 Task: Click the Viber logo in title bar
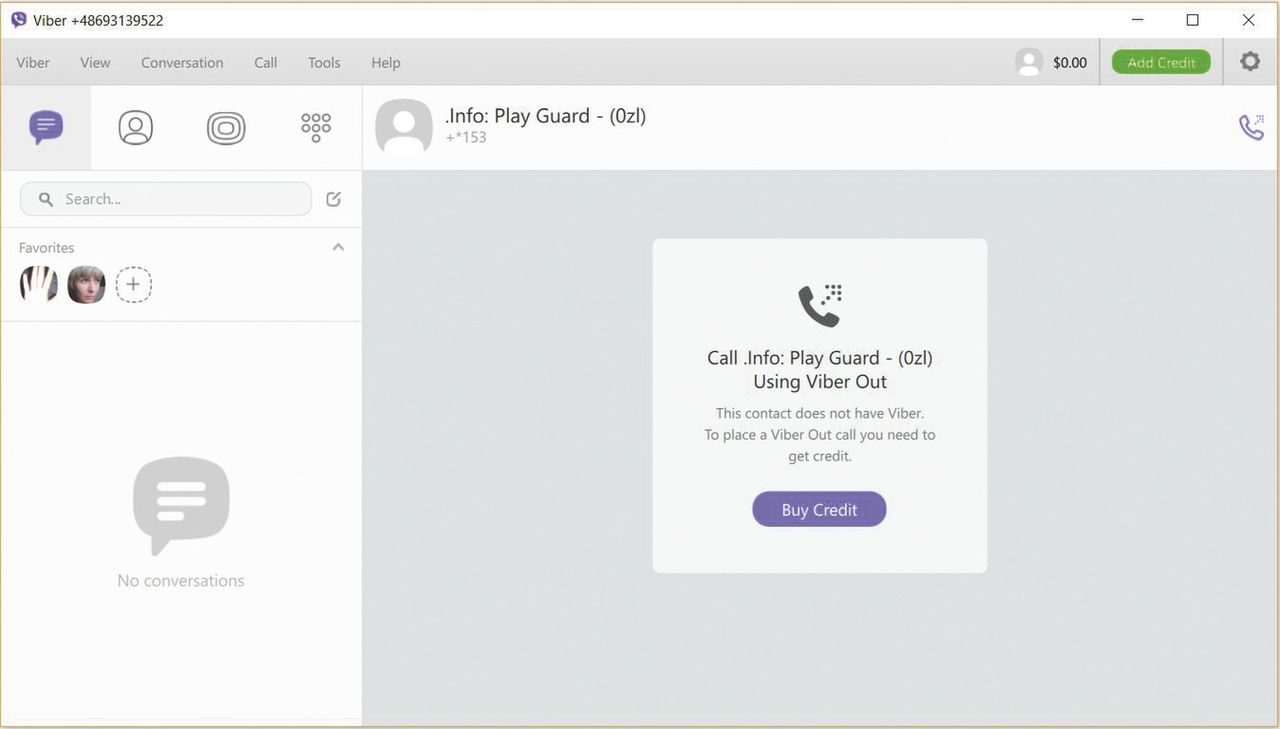click(19, 20)
